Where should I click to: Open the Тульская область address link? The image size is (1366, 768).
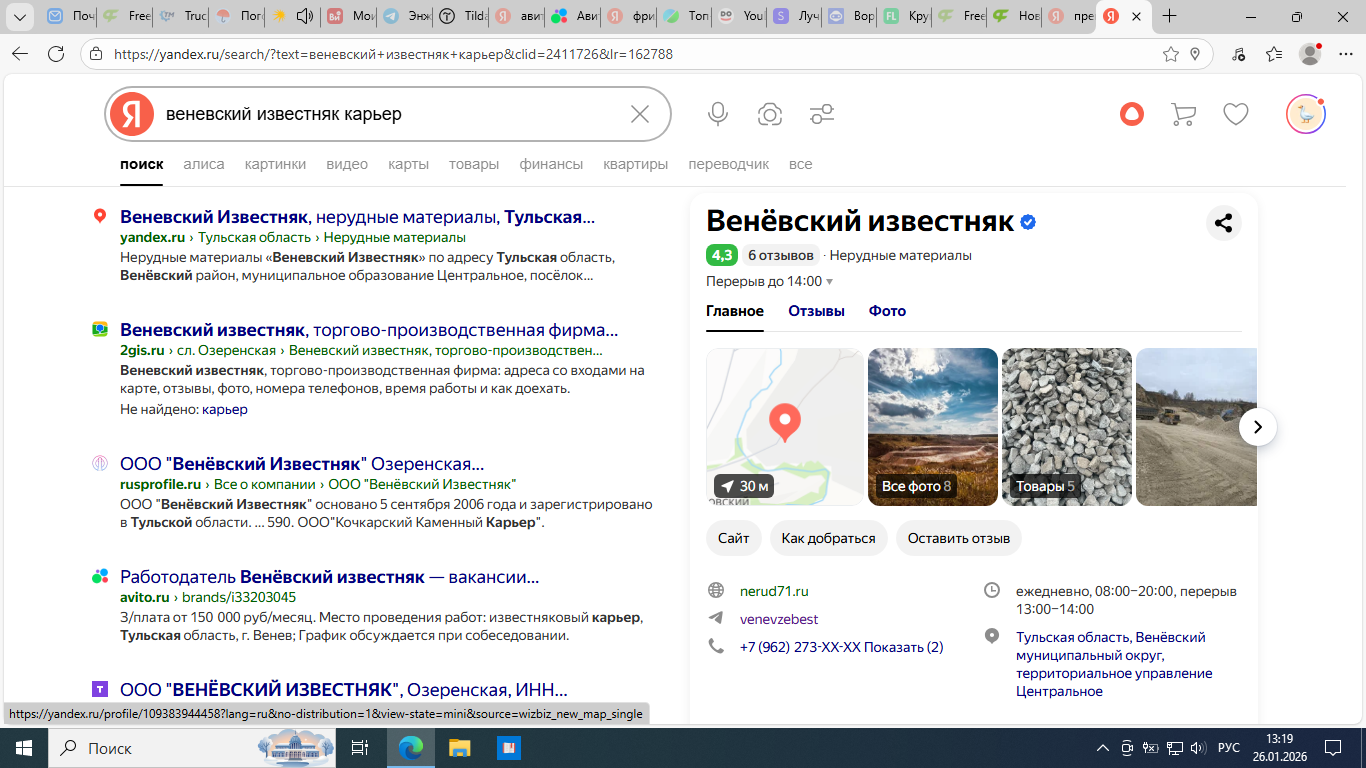[x=1114, y=664]
